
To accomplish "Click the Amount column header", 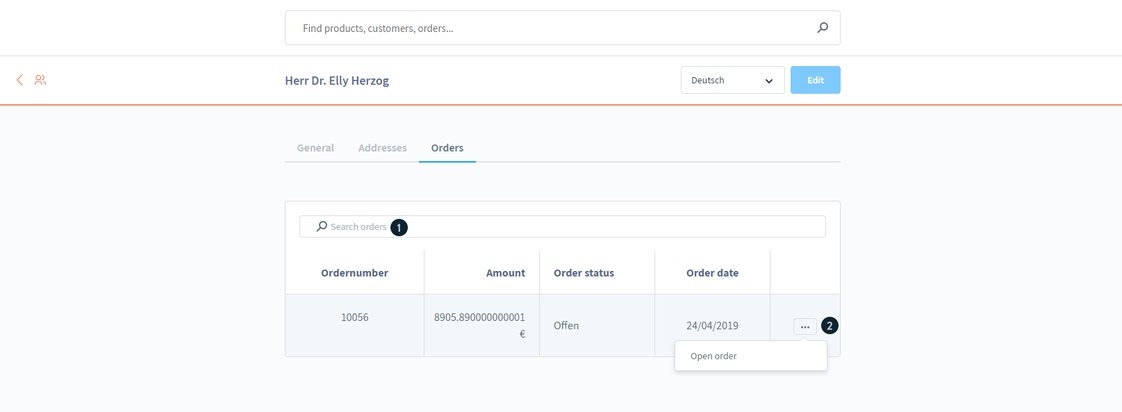I will coord(505,272).
